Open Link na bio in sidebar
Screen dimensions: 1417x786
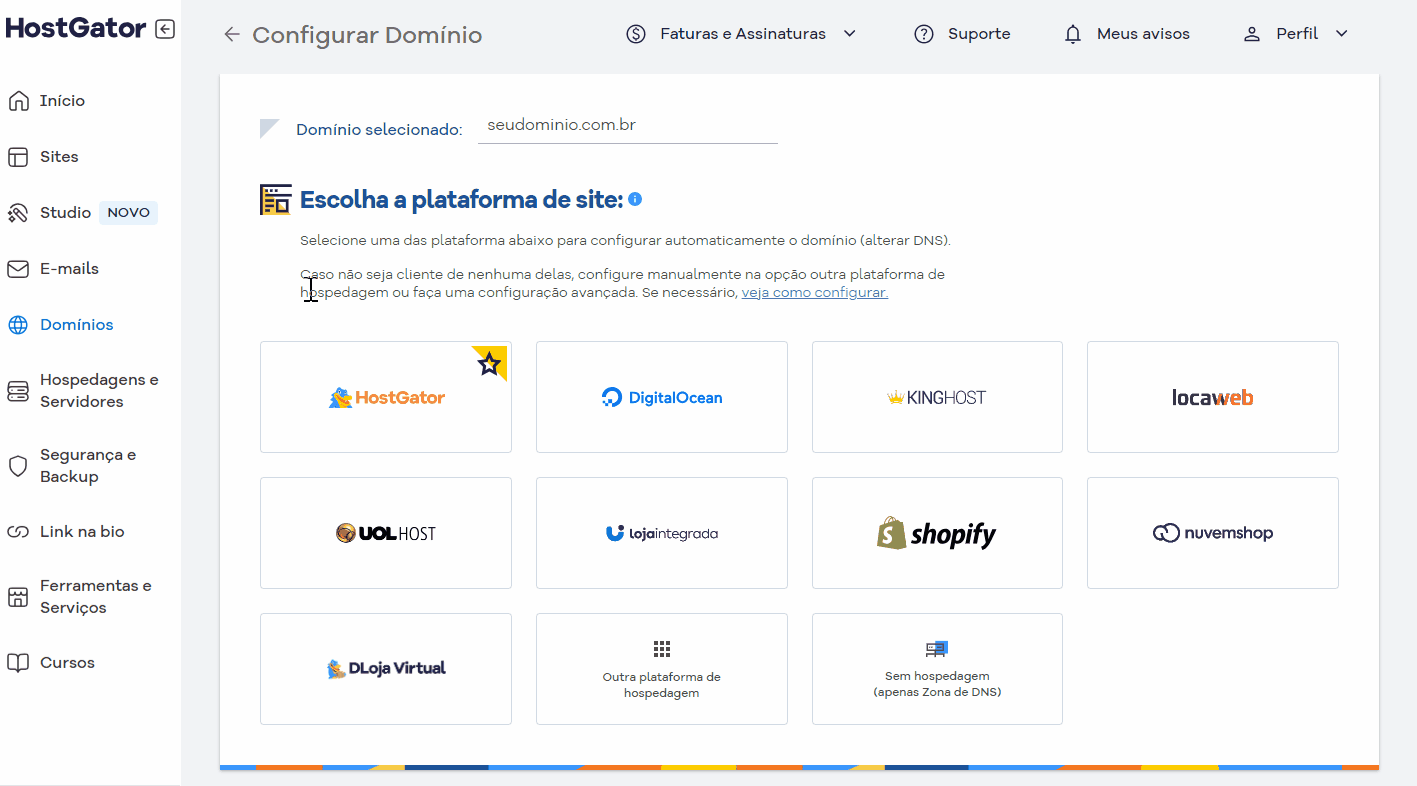[x=82, y=532]
